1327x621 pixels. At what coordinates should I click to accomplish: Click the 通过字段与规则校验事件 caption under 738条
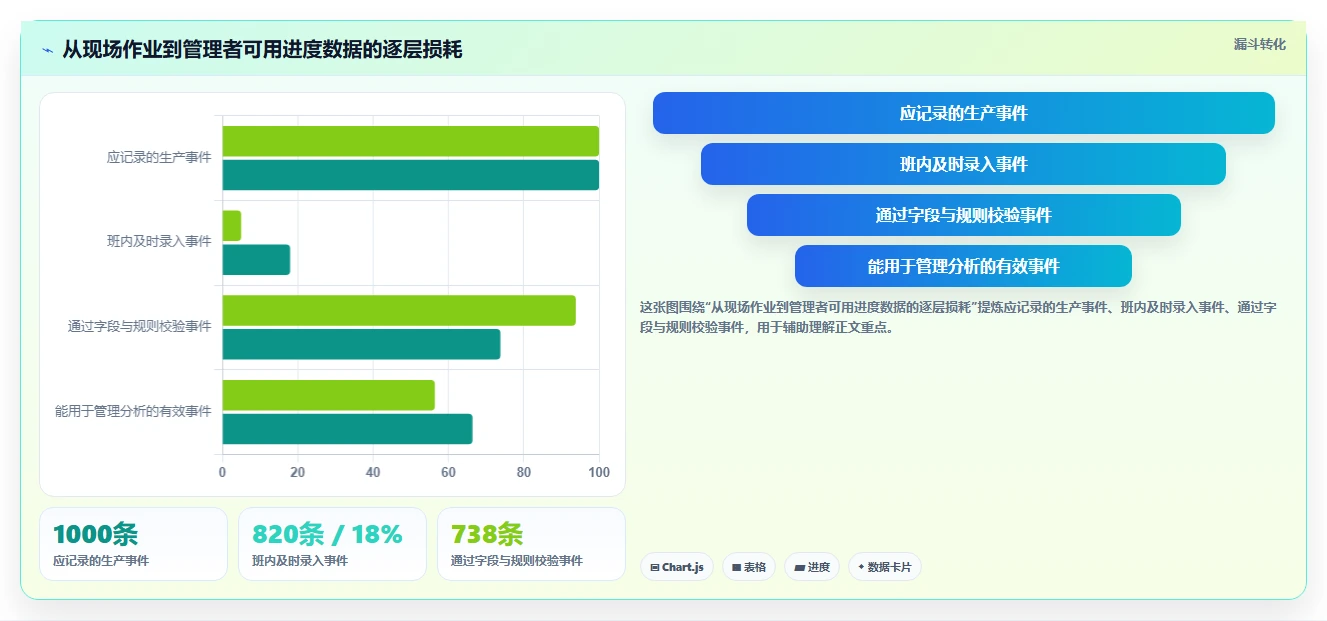(x=517, y=561)
